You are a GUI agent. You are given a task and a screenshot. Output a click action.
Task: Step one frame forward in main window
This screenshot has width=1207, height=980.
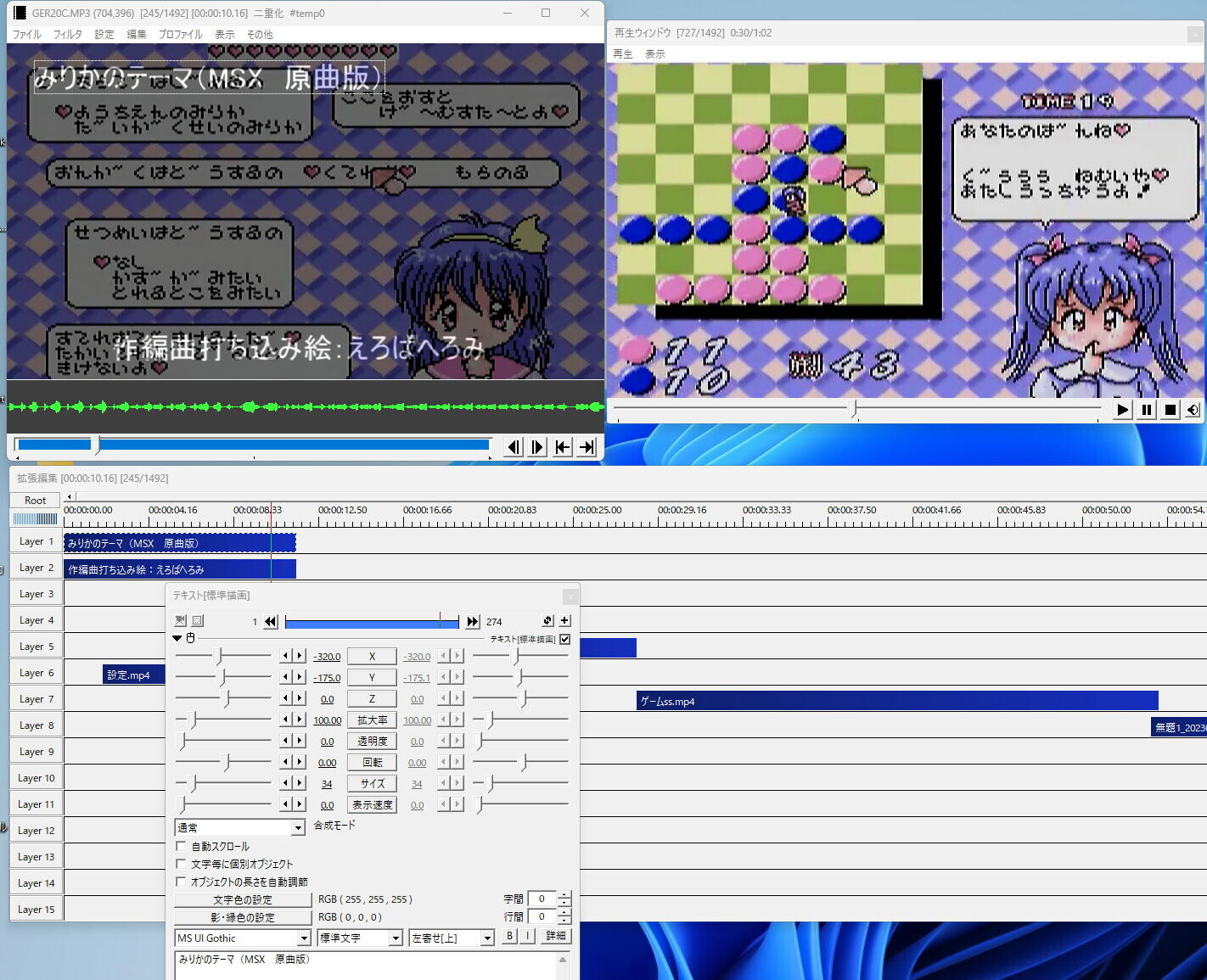click(x=538, y=447)
